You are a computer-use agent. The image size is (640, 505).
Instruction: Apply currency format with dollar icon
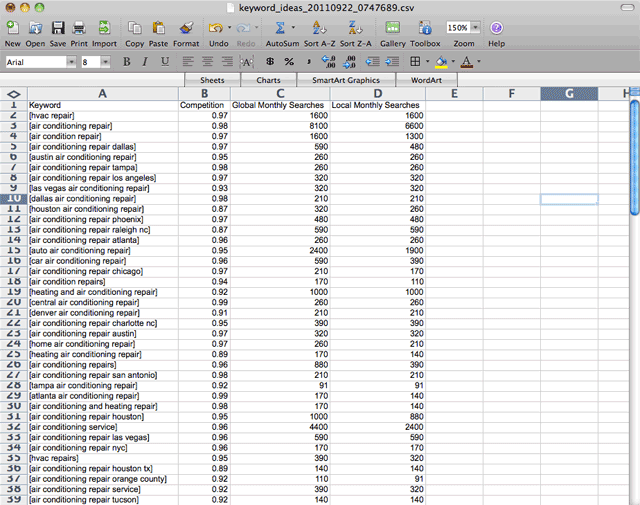point(270,62)
